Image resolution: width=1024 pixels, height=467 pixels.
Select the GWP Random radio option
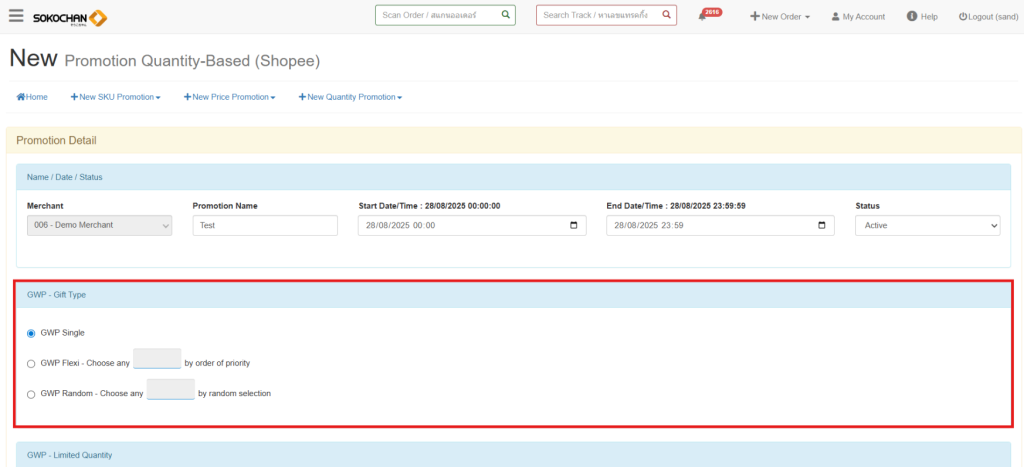[x=31, y=394]
